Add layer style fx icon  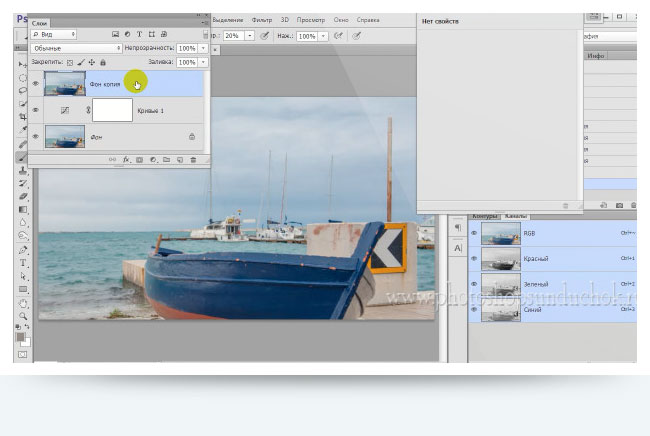[x=126, y=160]
